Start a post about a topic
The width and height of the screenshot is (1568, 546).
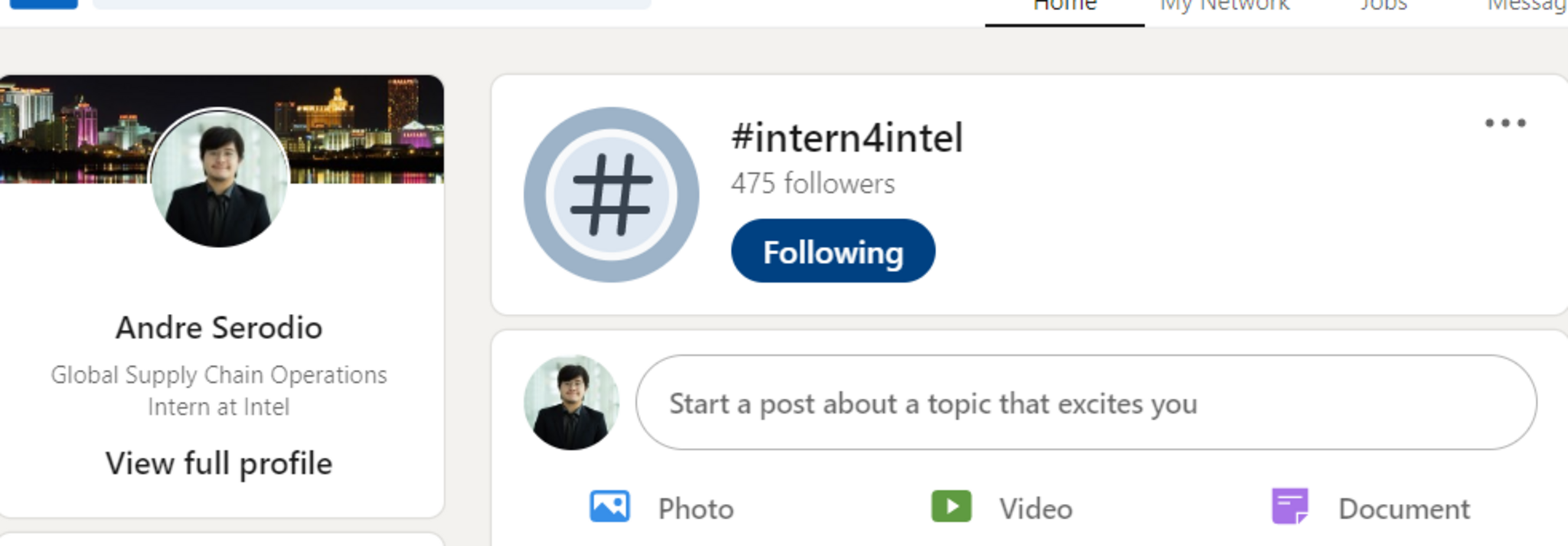(1086, 403)
